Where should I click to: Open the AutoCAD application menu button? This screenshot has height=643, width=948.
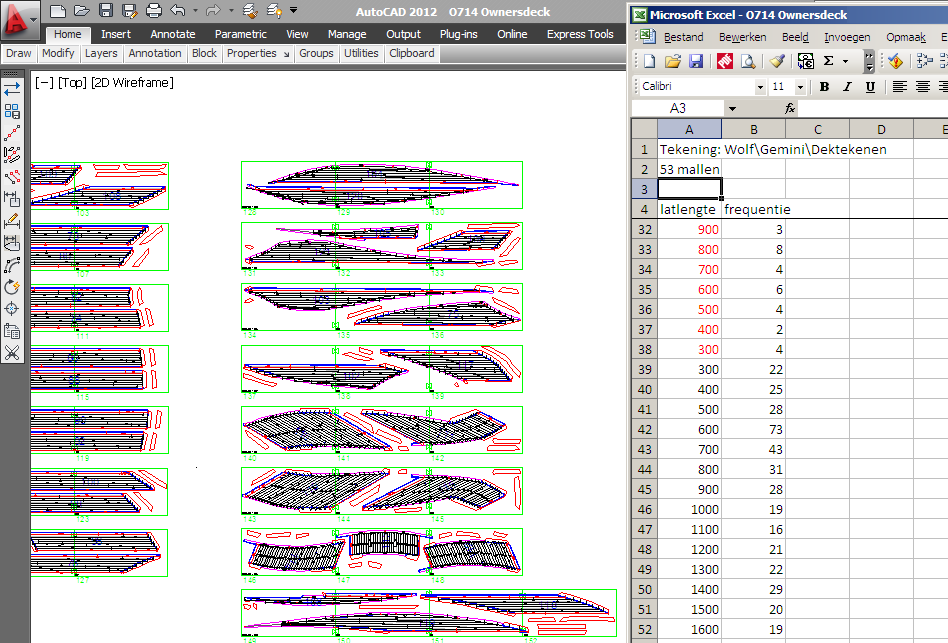(x=20, y=19)
